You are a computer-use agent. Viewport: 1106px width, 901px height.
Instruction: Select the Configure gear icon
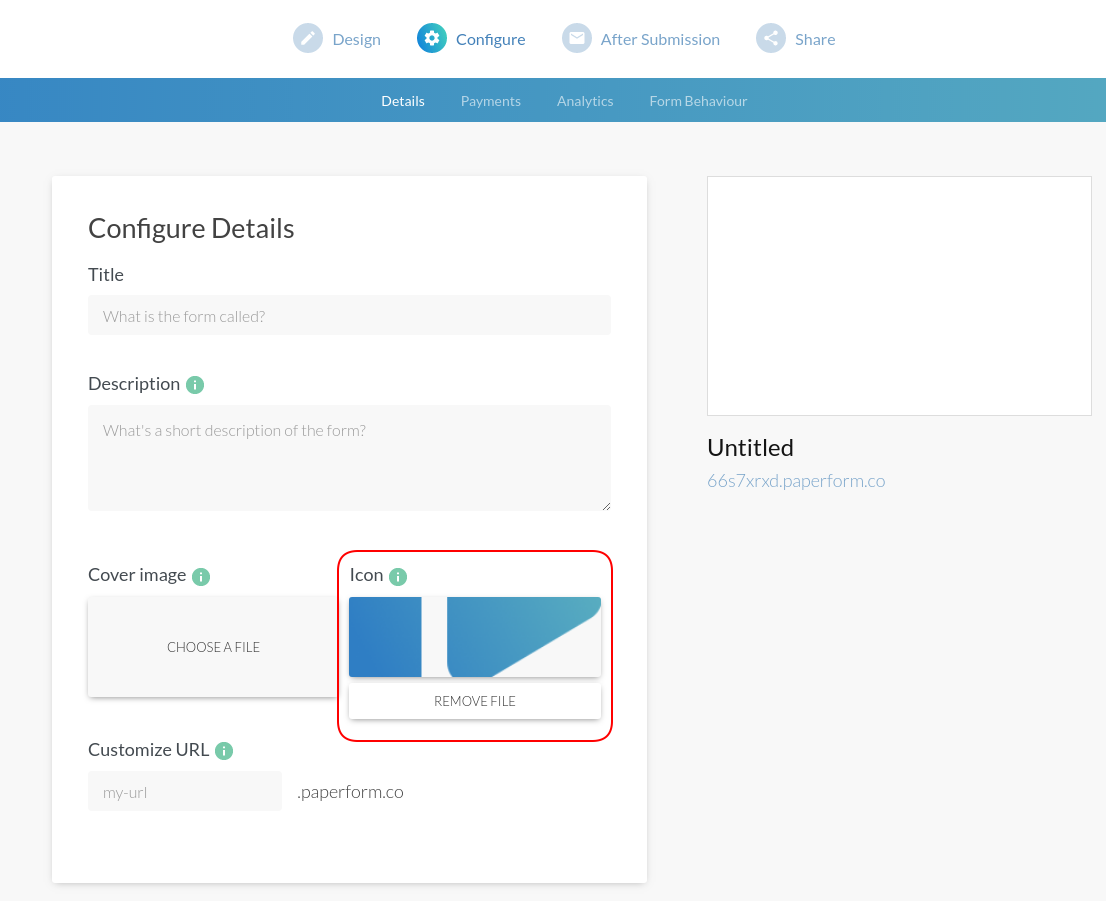coord(431,38)
